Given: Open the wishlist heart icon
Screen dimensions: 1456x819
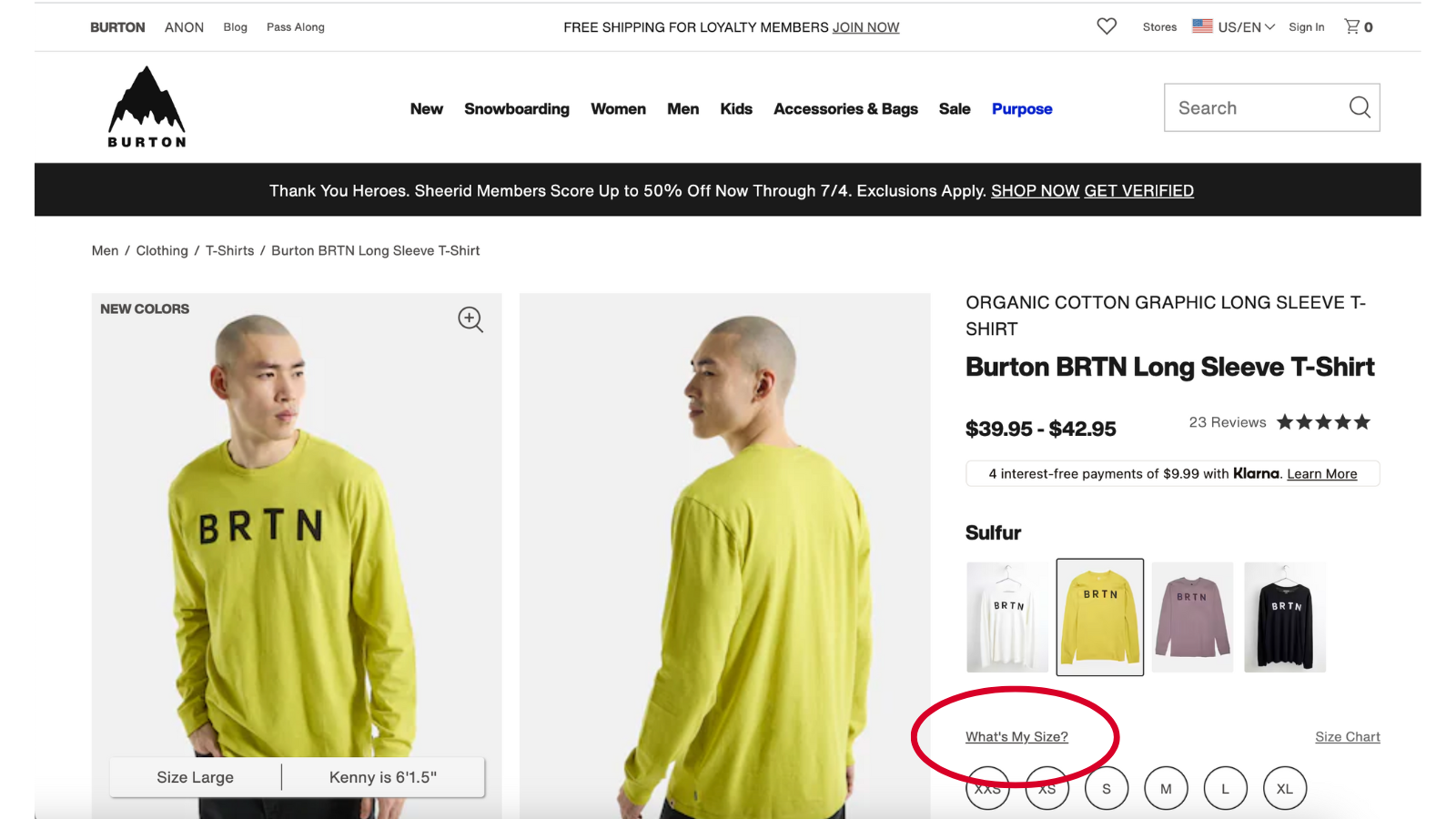Looking at the screenshot, I should click(1107, 26).
